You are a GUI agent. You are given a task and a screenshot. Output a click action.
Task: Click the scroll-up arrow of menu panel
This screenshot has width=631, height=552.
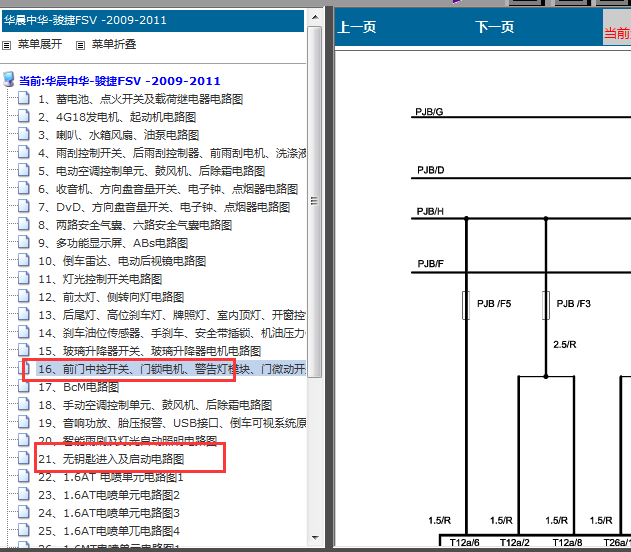pos(315,17)
